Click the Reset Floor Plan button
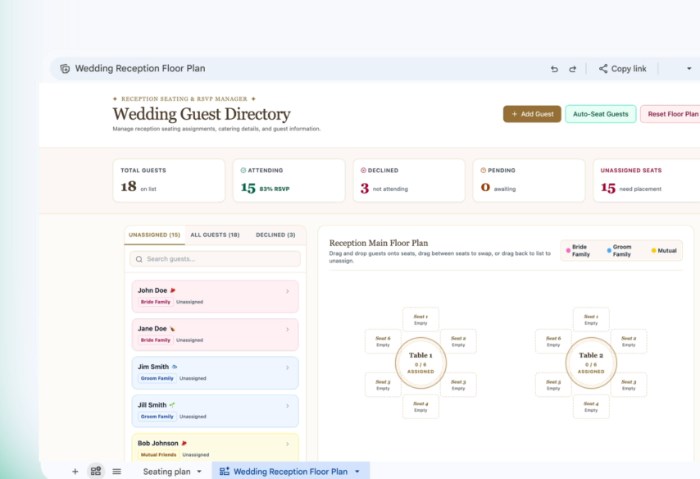This screenshot has width=700, height=479. 672,114
